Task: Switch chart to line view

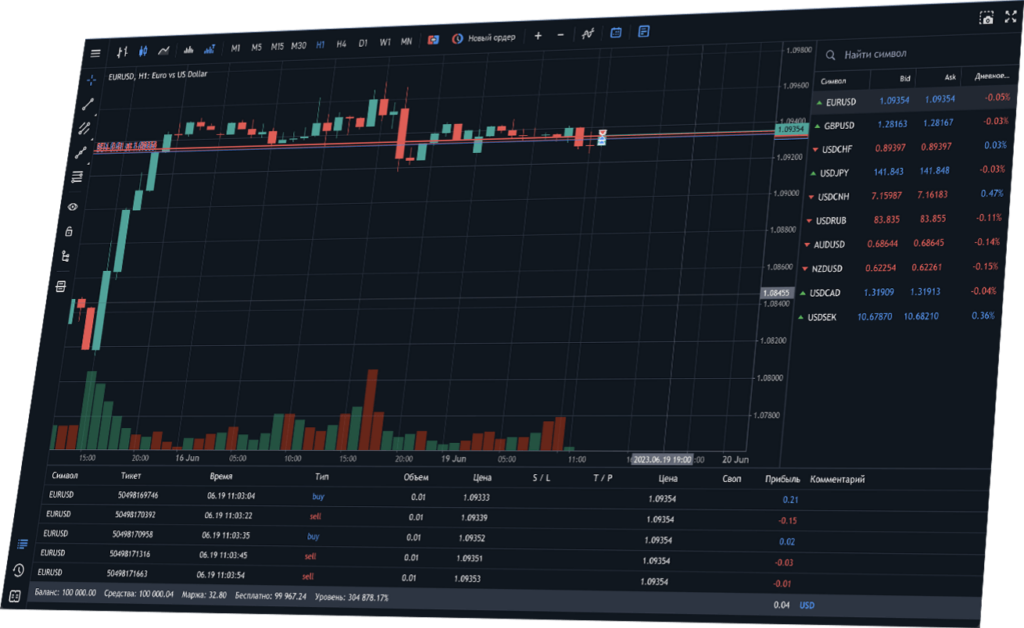Action: pyautogui.click(x=163, y=49)
